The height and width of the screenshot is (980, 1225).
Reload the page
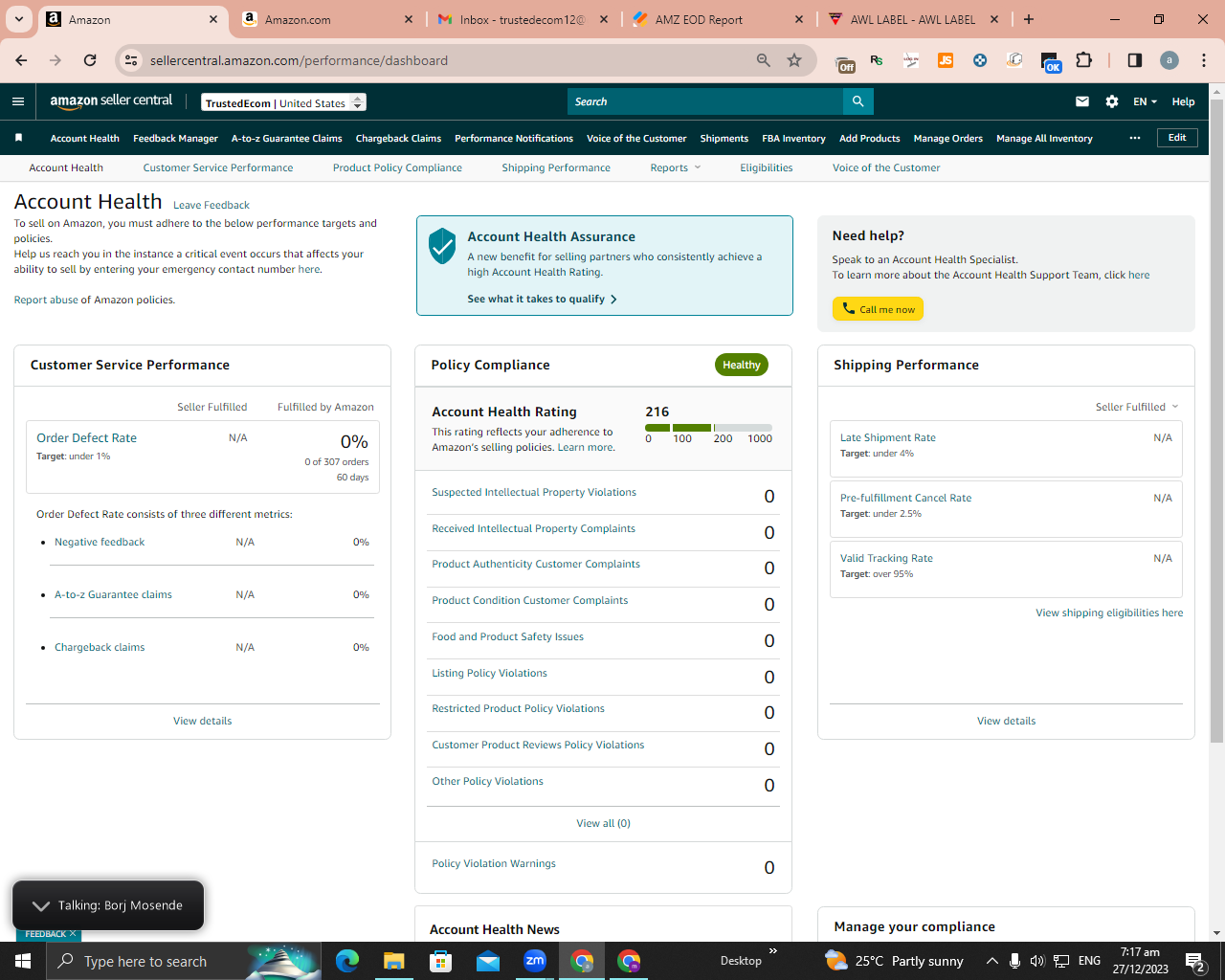(90, 60)
